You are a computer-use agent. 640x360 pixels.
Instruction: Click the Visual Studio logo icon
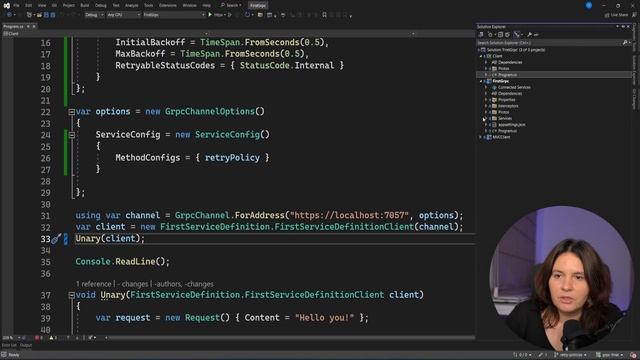point(6,5)
